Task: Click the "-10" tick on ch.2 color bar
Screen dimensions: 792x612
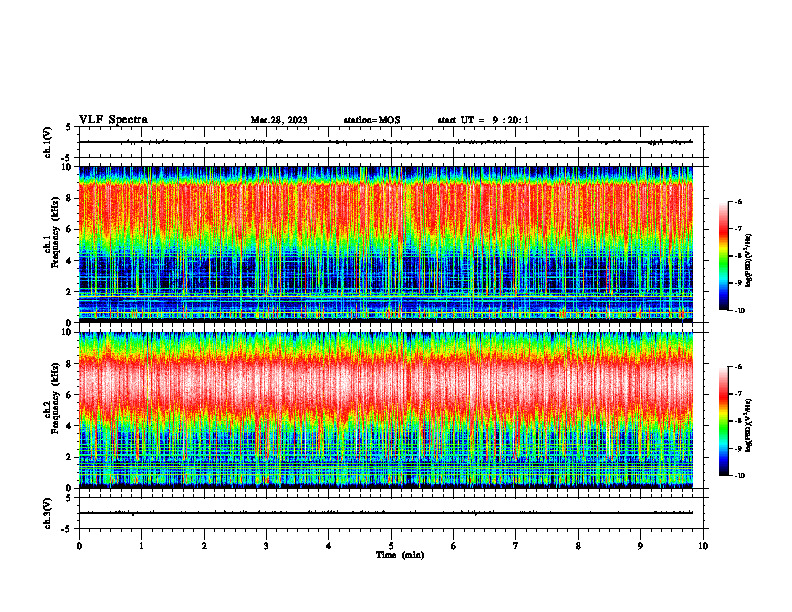Action: [x=739, y=476]
